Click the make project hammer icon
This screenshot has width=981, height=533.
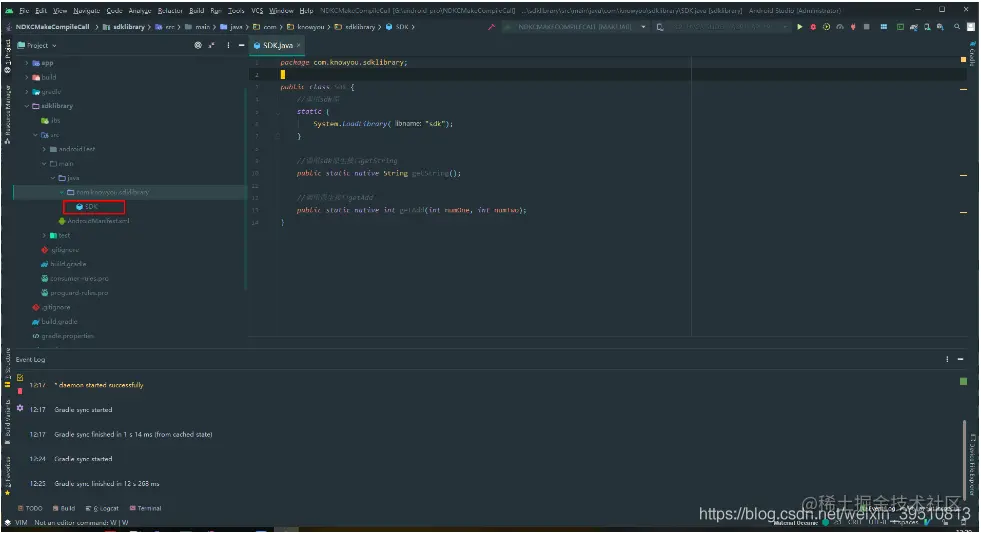[491, 27]
